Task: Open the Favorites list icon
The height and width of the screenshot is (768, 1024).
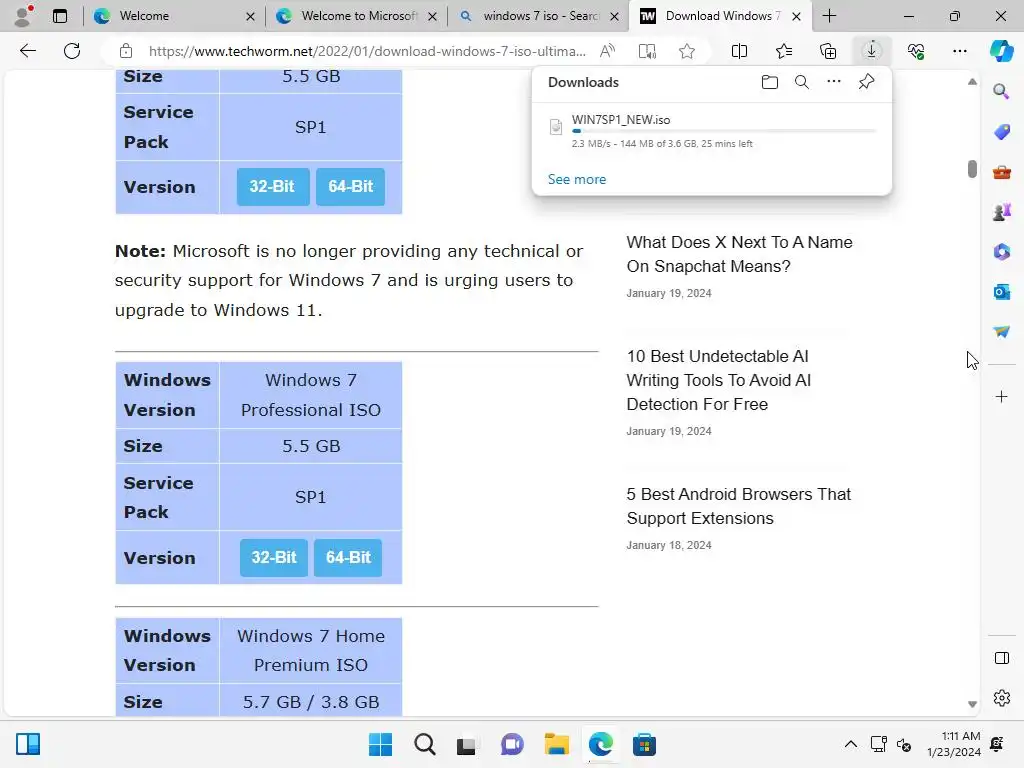Action: 784,51
